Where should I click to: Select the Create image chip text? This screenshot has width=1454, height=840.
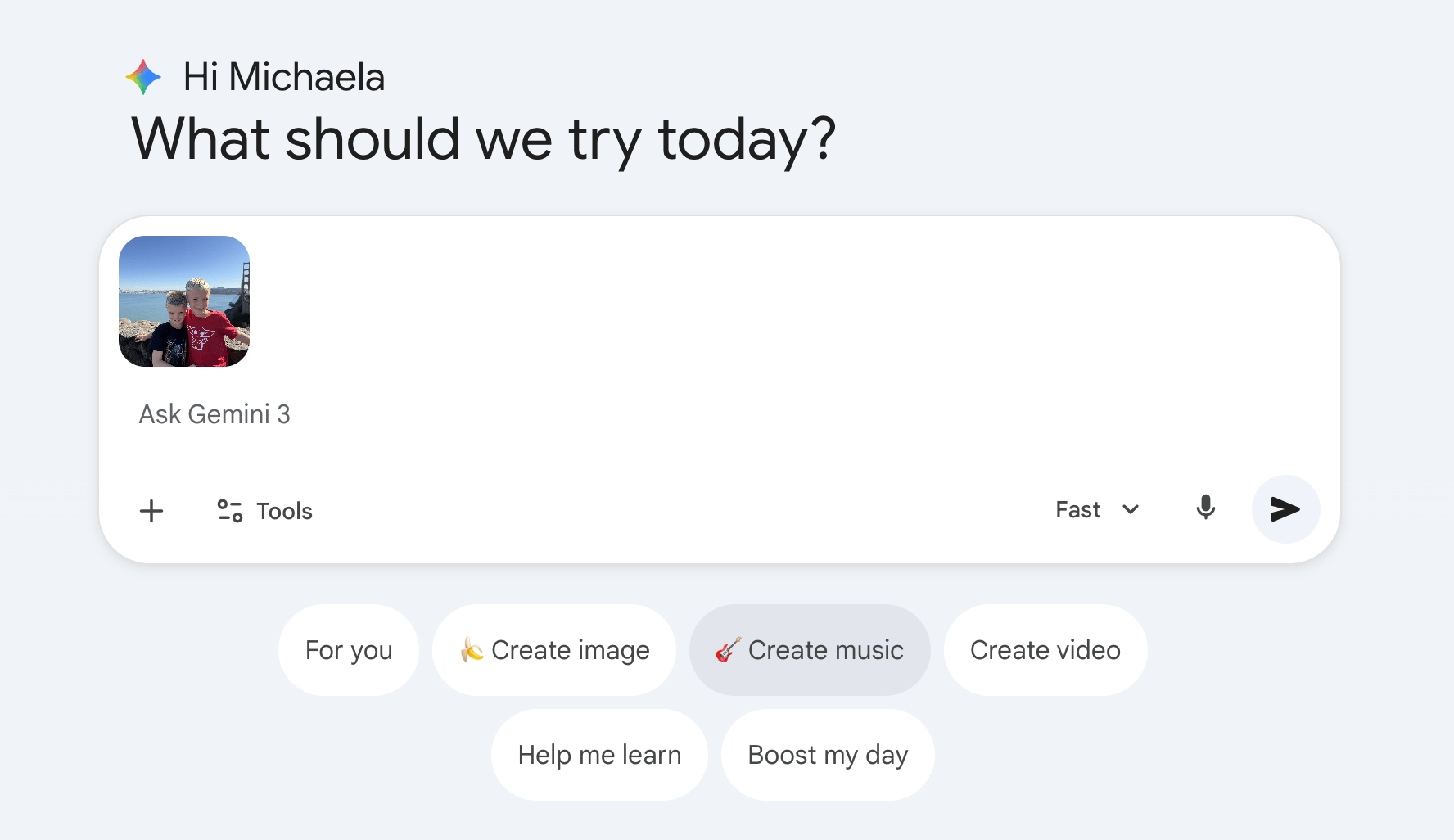[x=570, y=650]
